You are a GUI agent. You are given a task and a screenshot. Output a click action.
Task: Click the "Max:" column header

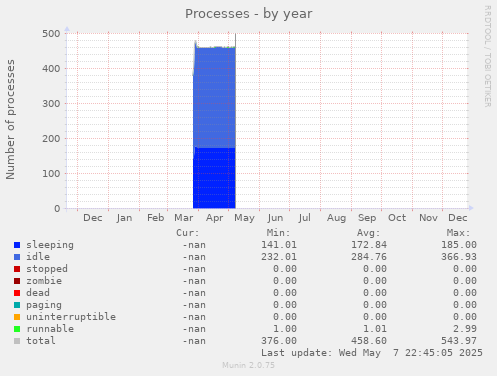[458, 233]
